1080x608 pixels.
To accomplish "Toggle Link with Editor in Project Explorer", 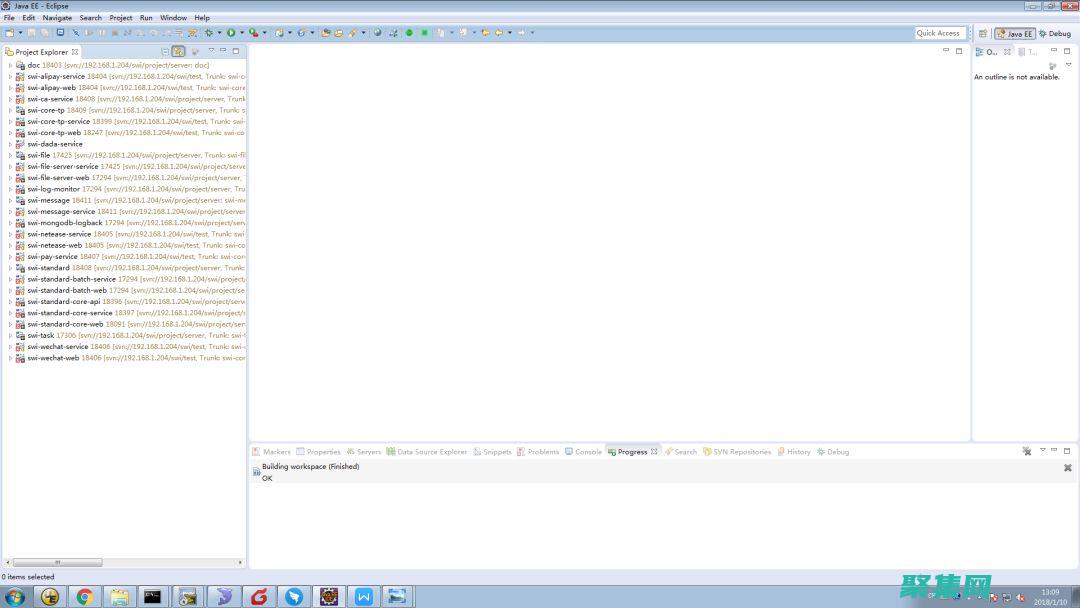I will [x=178, y=51].
